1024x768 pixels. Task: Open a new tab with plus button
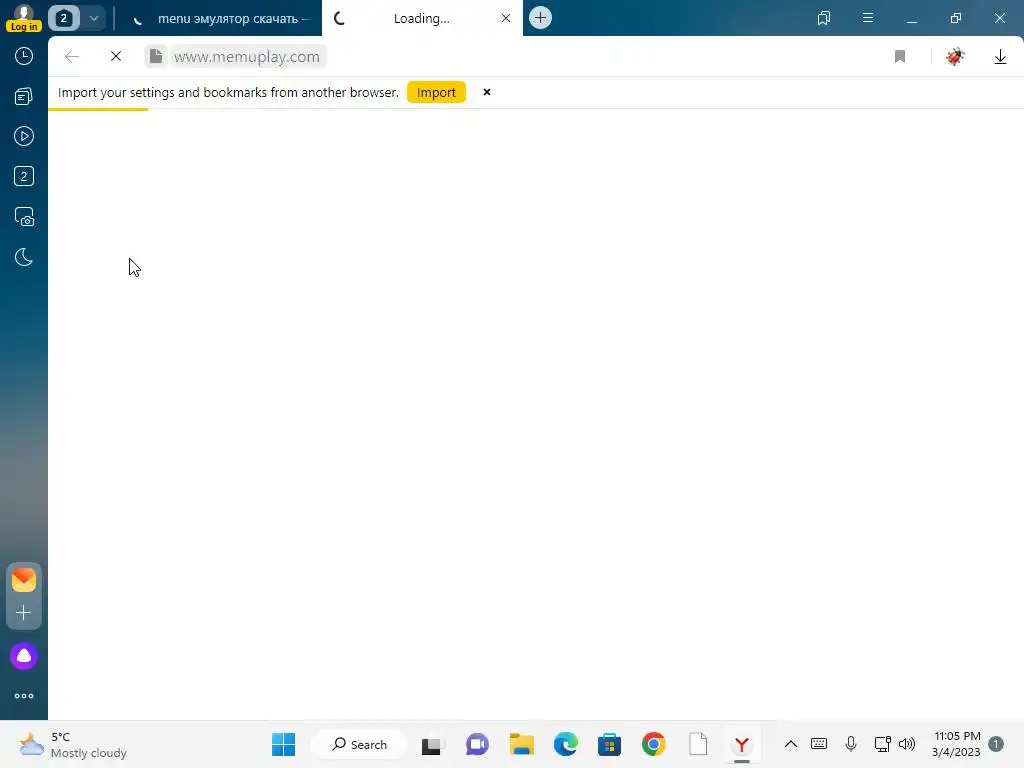pos(540,18)
